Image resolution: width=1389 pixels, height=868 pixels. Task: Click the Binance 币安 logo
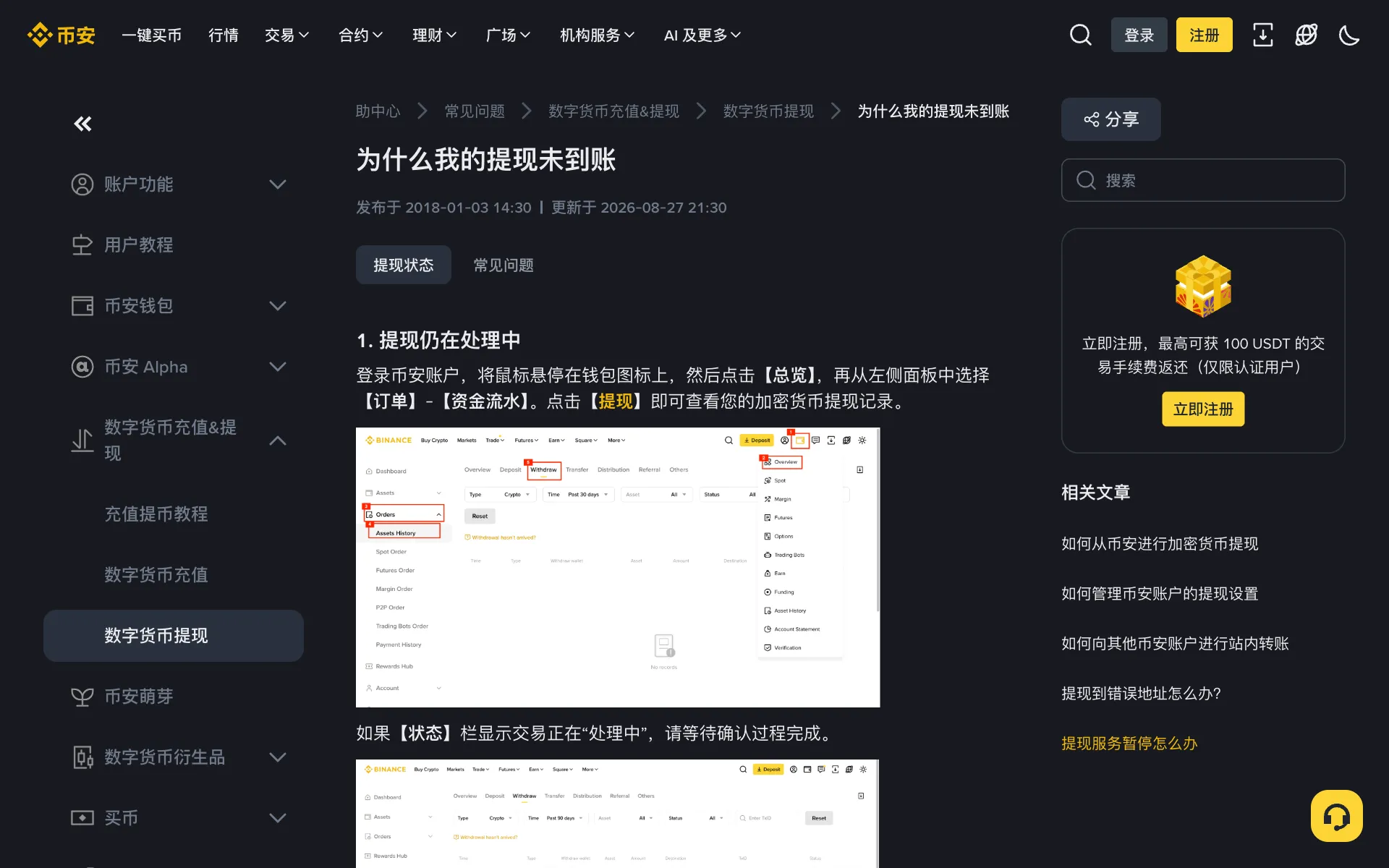click(61, 35)
